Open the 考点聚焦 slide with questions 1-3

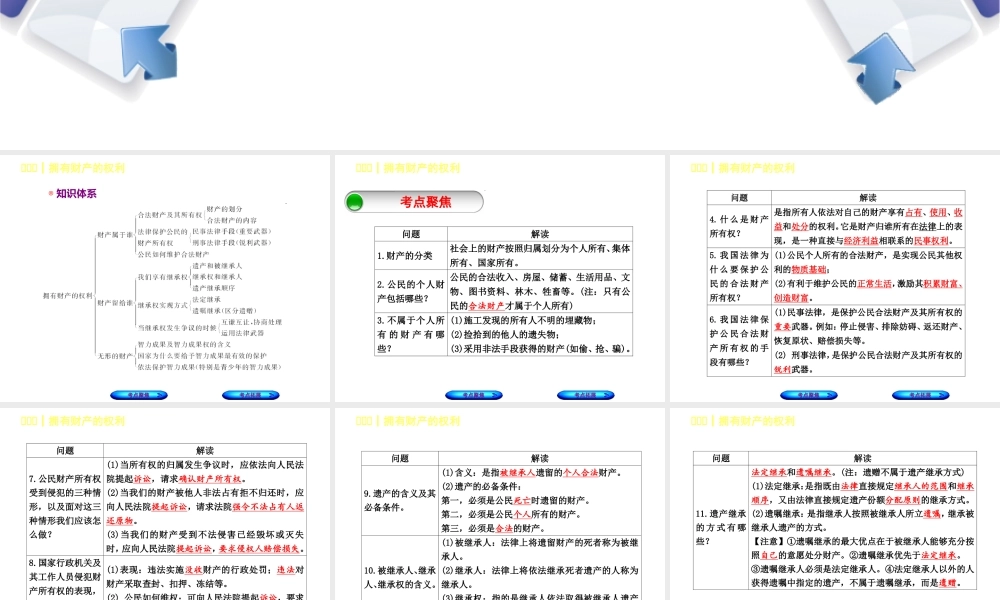pos(499,278)
